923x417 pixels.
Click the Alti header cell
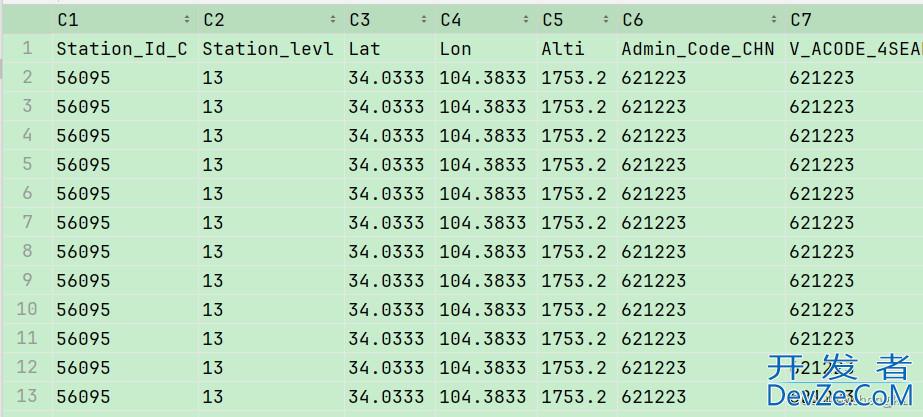[x=563, y=48]
